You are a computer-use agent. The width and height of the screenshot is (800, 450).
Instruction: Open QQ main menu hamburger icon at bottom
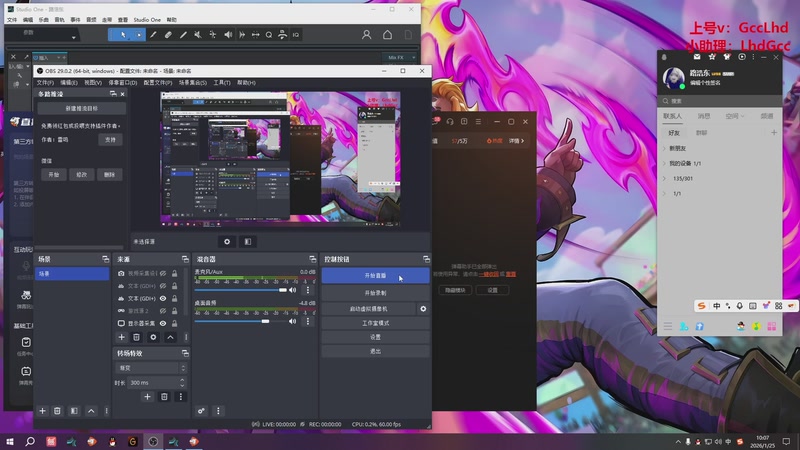[x=668, y=326]
